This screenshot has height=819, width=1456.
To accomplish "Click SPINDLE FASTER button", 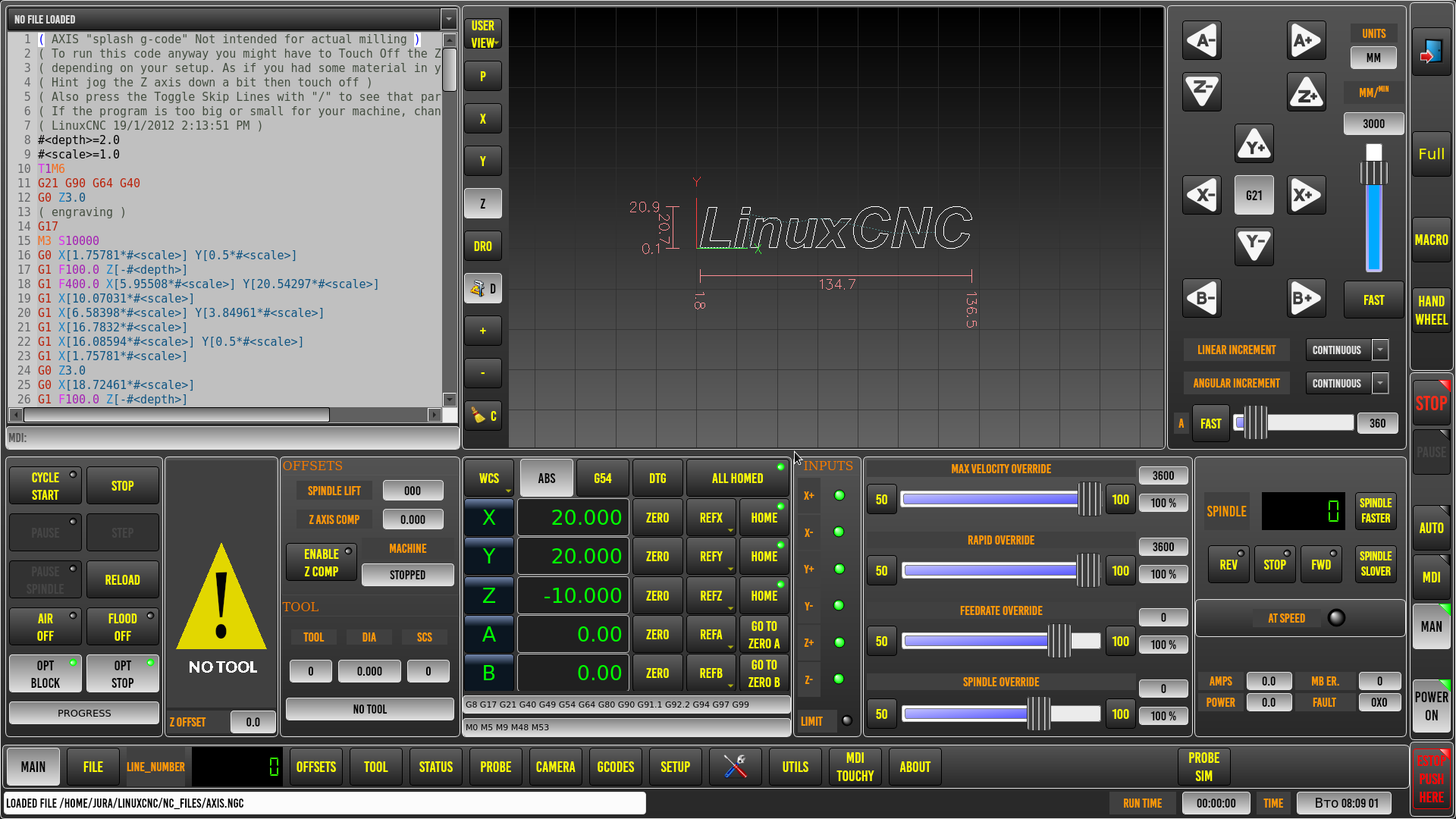I will (x=1376, y=511).
